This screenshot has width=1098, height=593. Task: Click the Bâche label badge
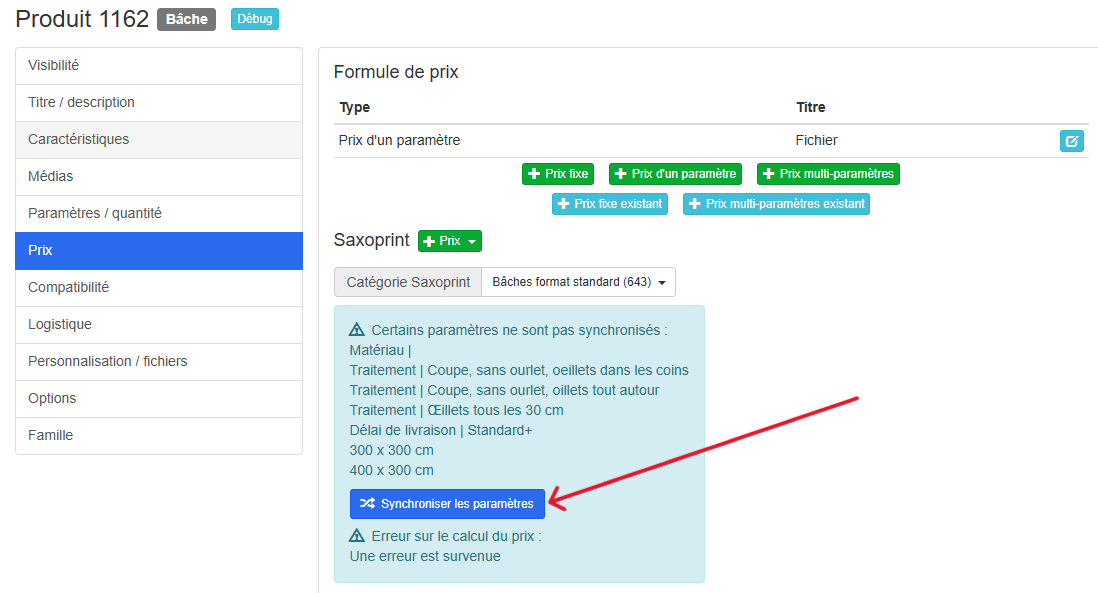186,19
